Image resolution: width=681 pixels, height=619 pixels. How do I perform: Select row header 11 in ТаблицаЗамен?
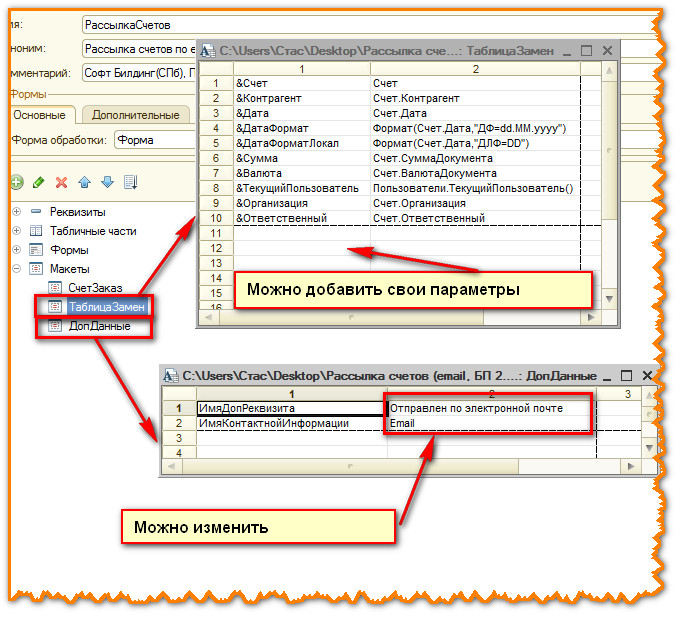(x=217, y=235)
